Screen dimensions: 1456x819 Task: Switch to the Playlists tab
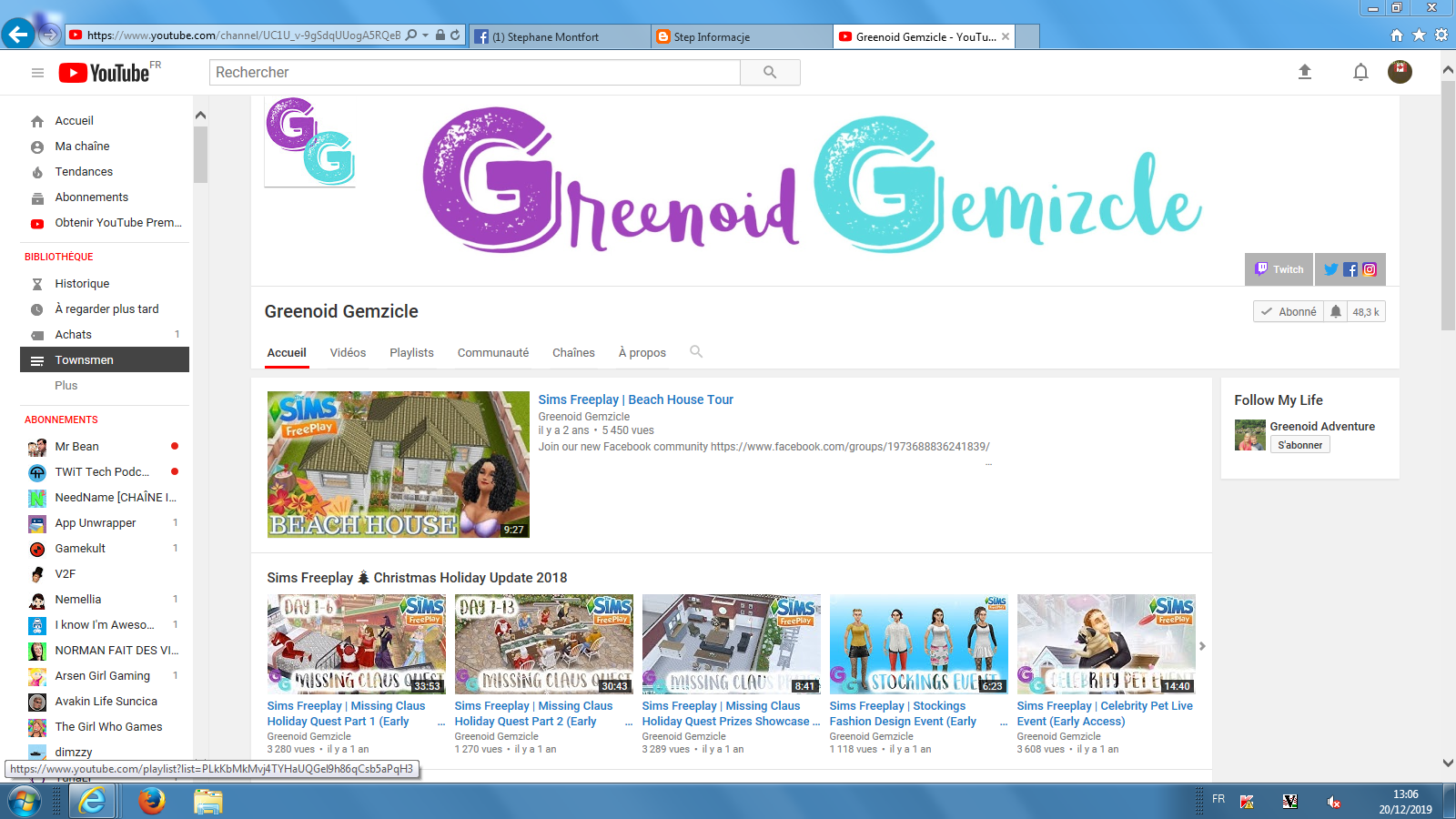pyautogui.click(x=411, y=353)
